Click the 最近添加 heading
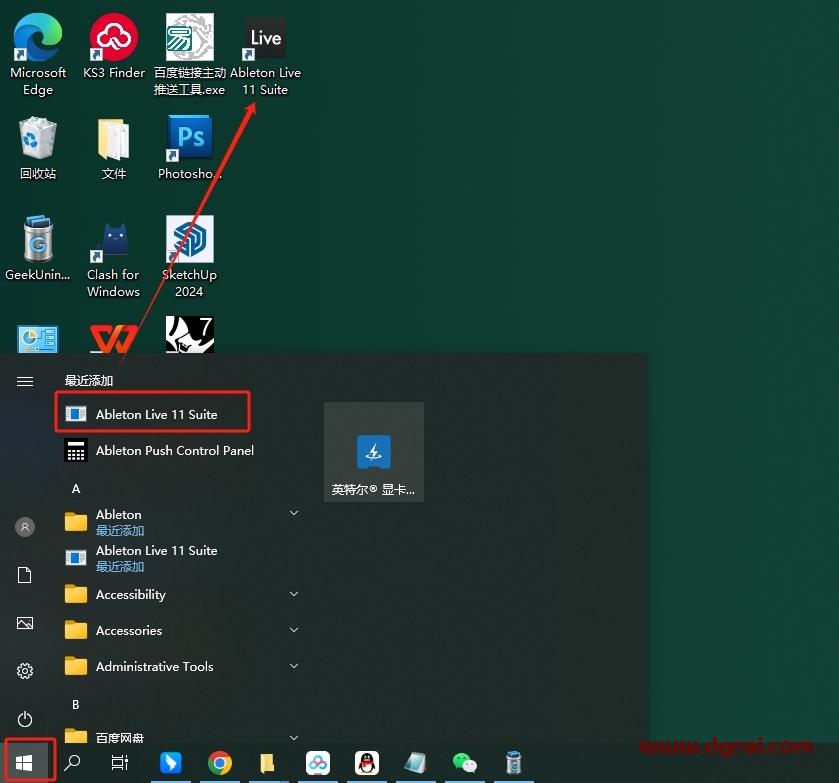839x783 pixels. (x=89, y=381)
